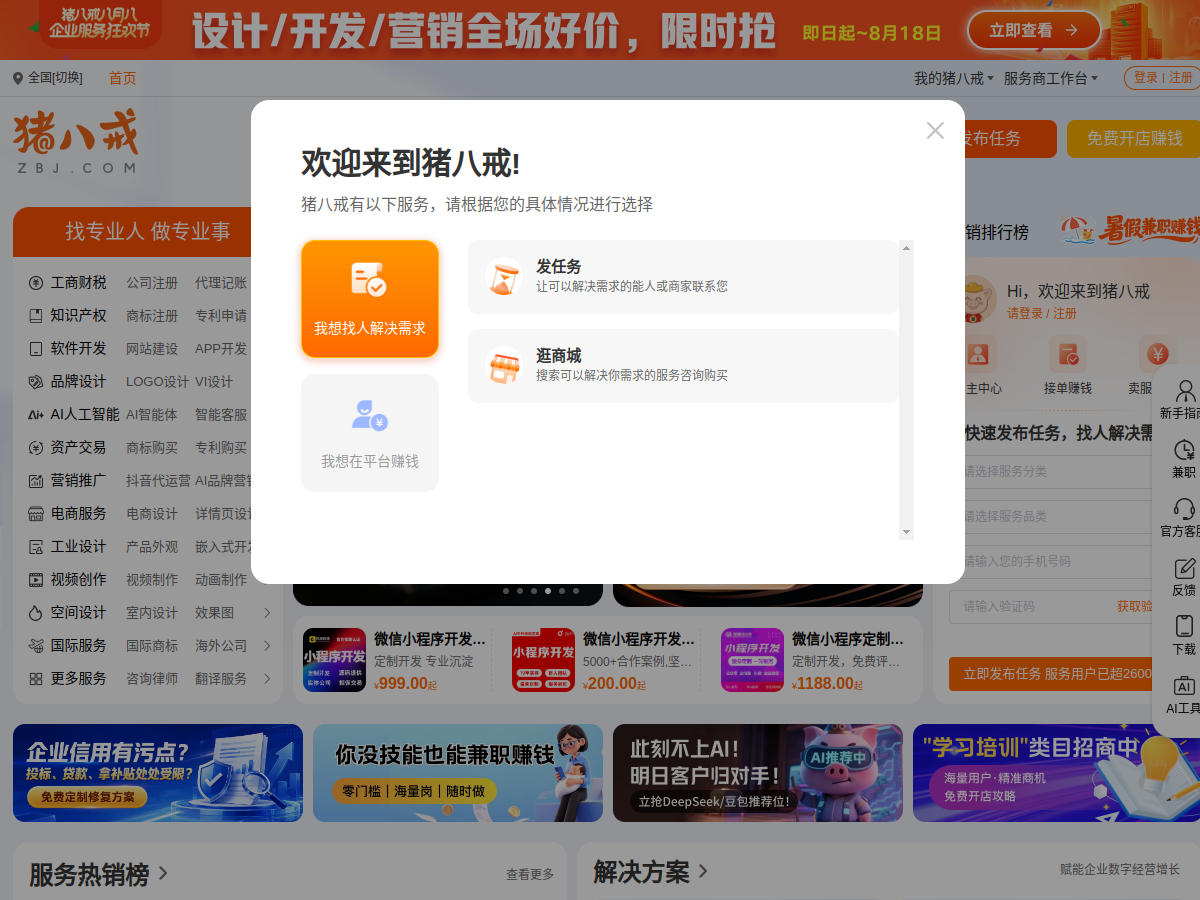This screenshot has height=900, width=1200.
Task: Open 微信小程序开发 ¥999.00 product thumbnail
Action: pos(335,660)
